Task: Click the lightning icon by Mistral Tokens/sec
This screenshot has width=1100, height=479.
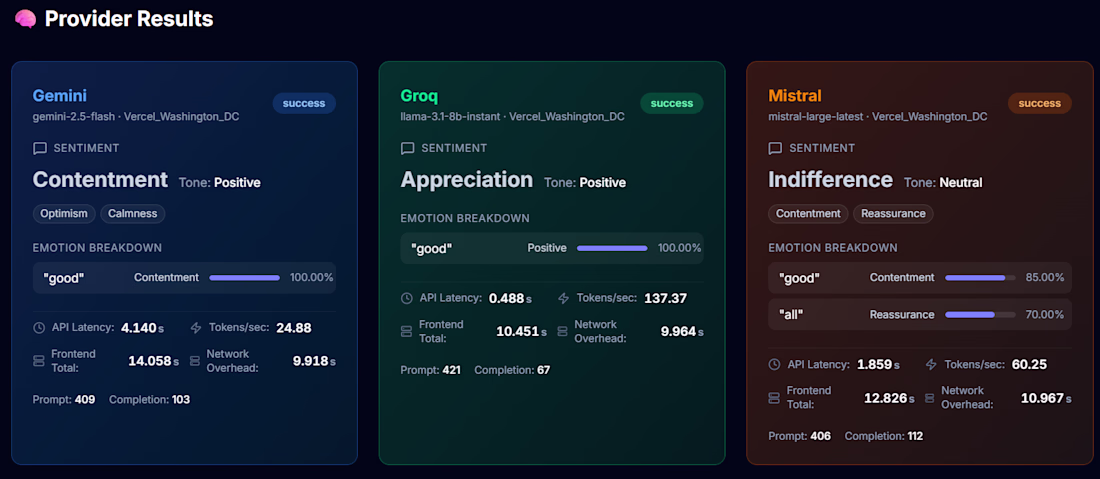Action: tap(931, 365)
